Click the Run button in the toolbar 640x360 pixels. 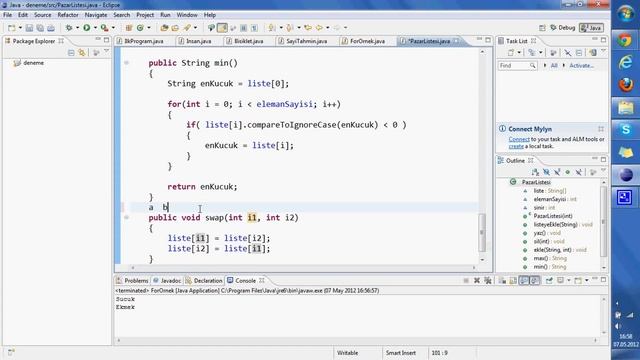pos(87,28)
